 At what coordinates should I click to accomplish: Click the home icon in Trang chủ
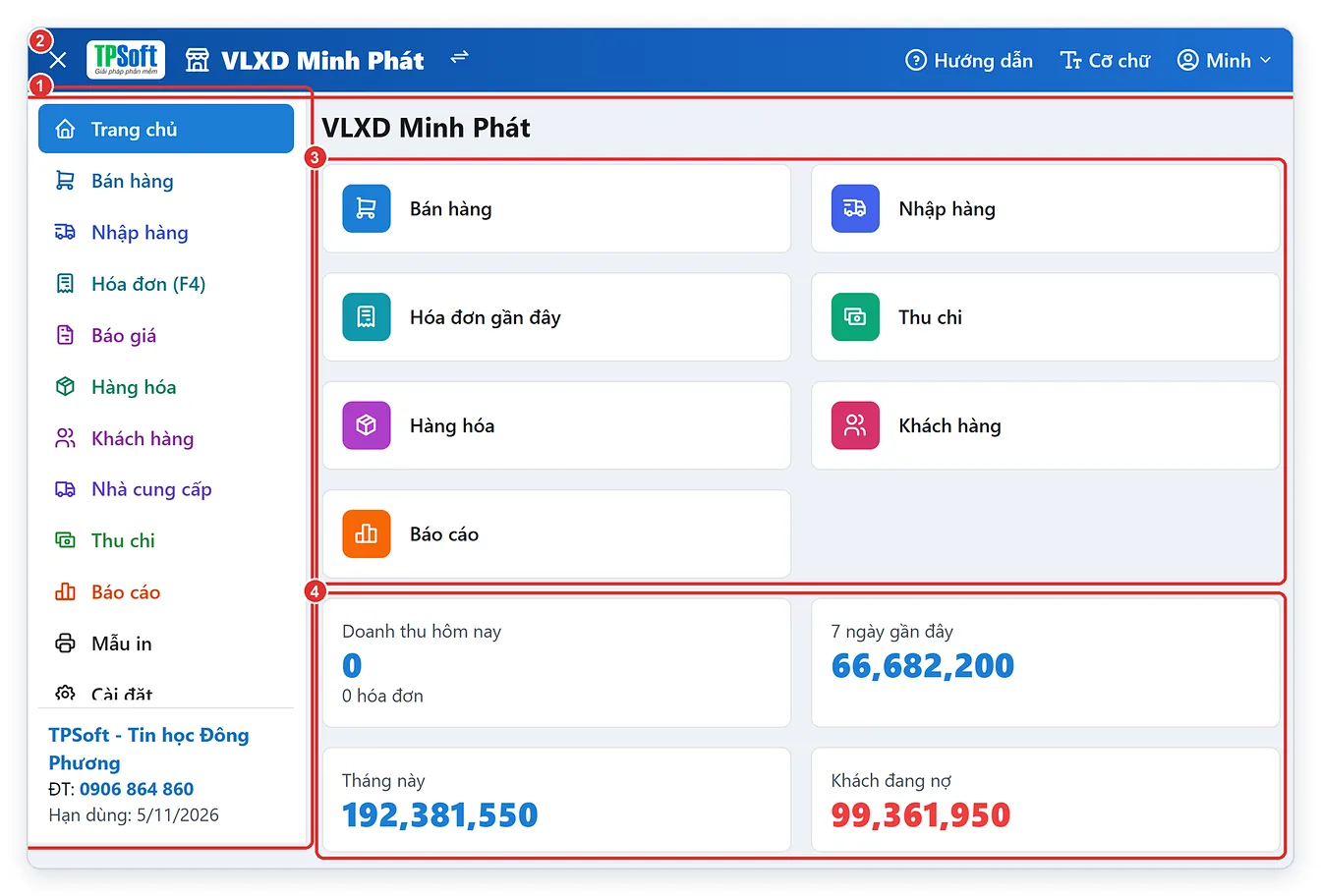coord(65,129)
